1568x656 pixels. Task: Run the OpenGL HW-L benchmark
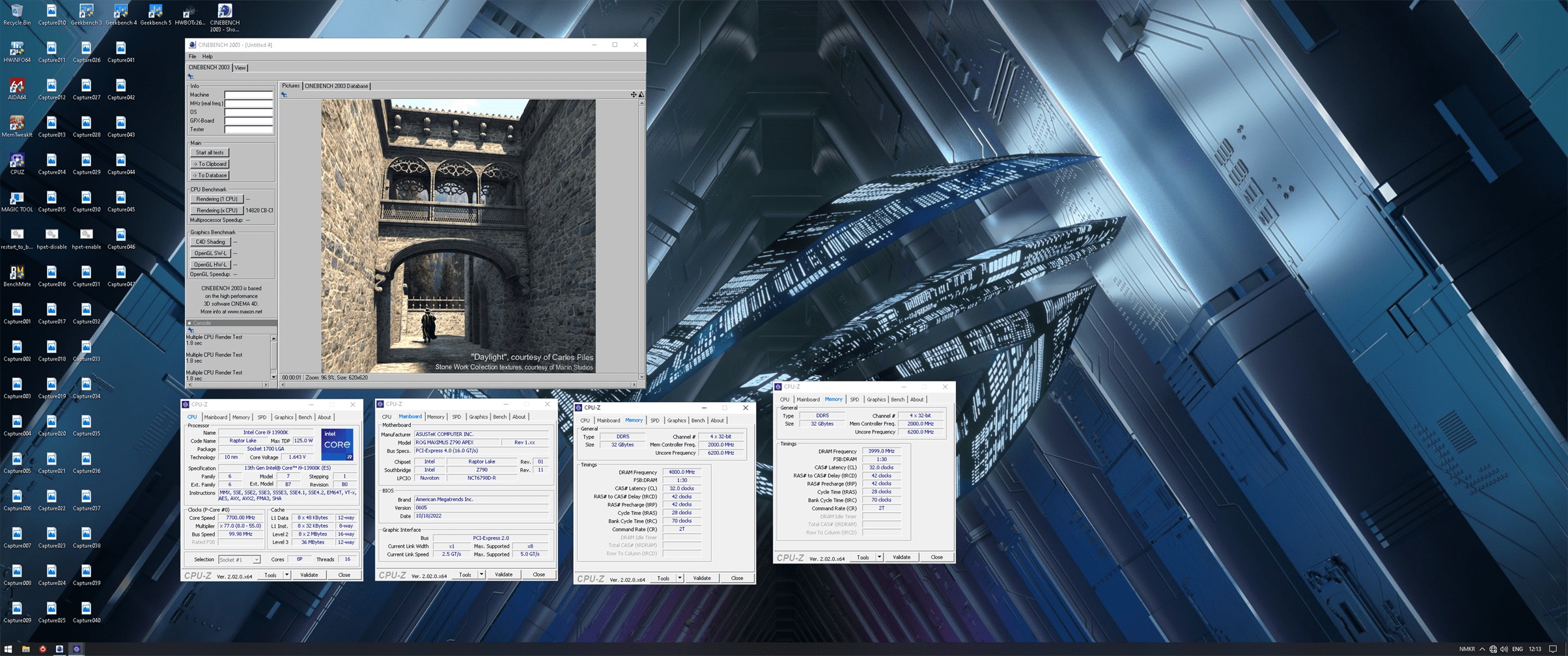coord(210,265)
